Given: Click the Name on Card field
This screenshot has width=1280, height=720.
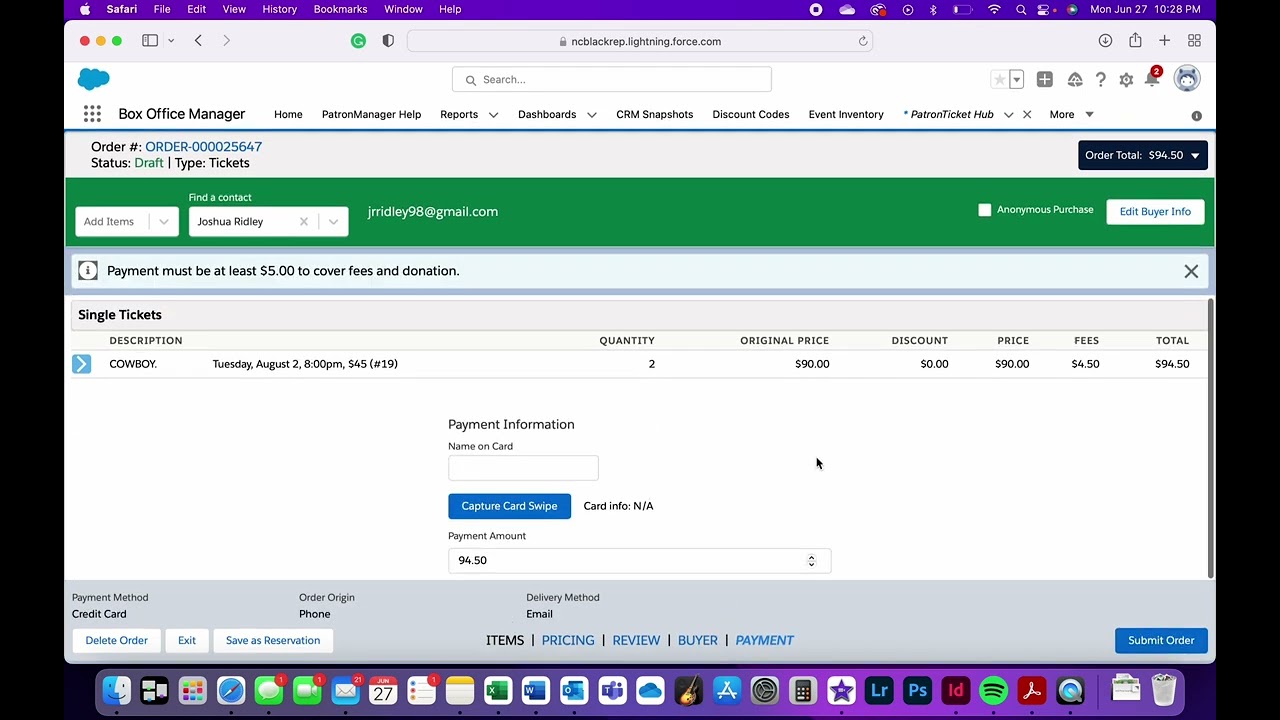Looking at the screenshot, I should click(x=523, y=467).
